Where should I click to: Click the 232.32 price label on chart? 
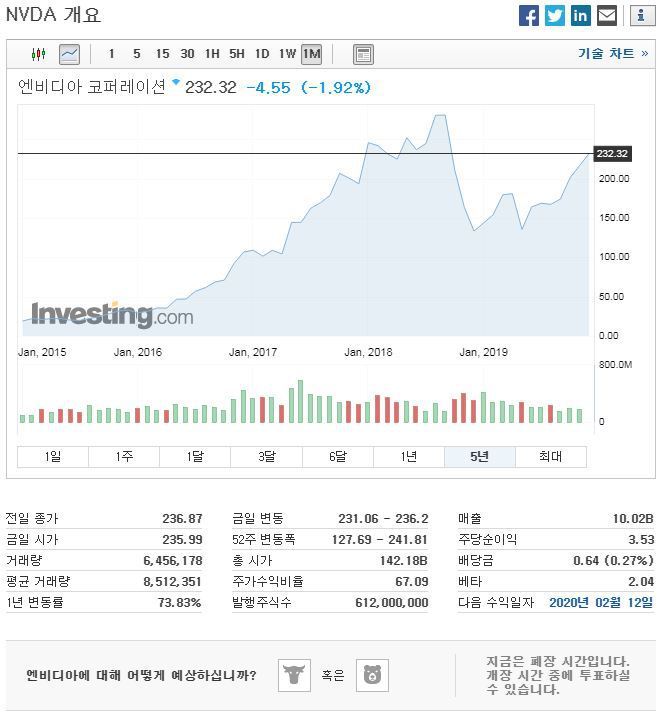pos(612,154)
